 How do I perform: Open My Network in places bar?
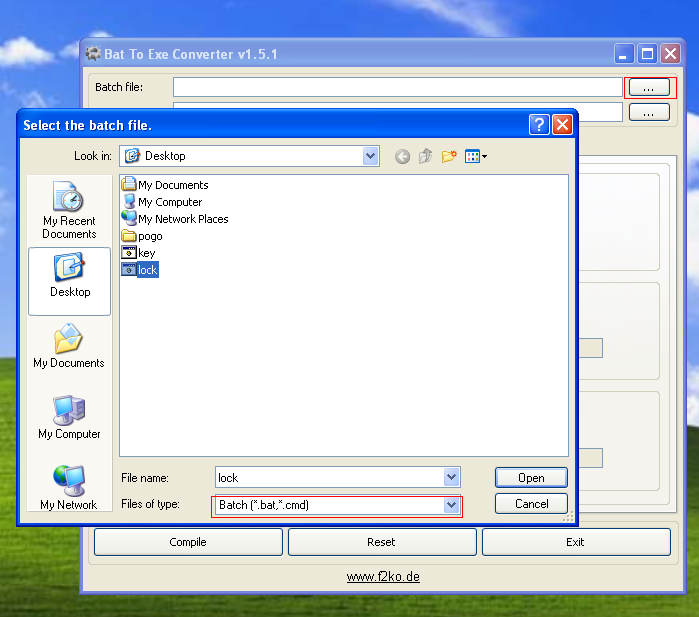pos(69,489)
